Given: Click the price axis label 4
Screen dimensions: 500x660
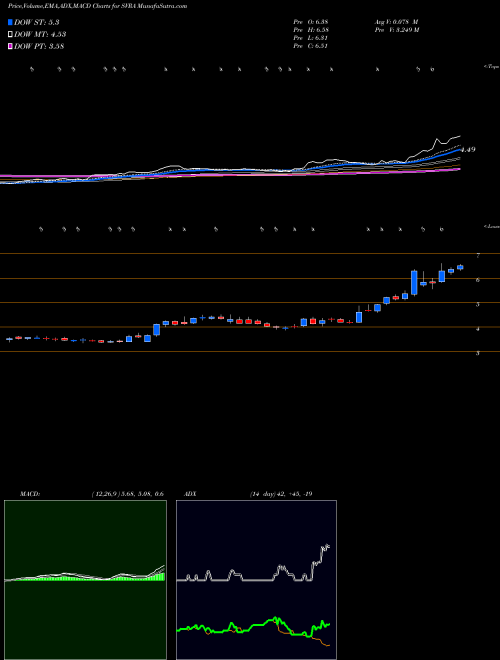Looking at the screenshot, I should click(x=478, y=329).
